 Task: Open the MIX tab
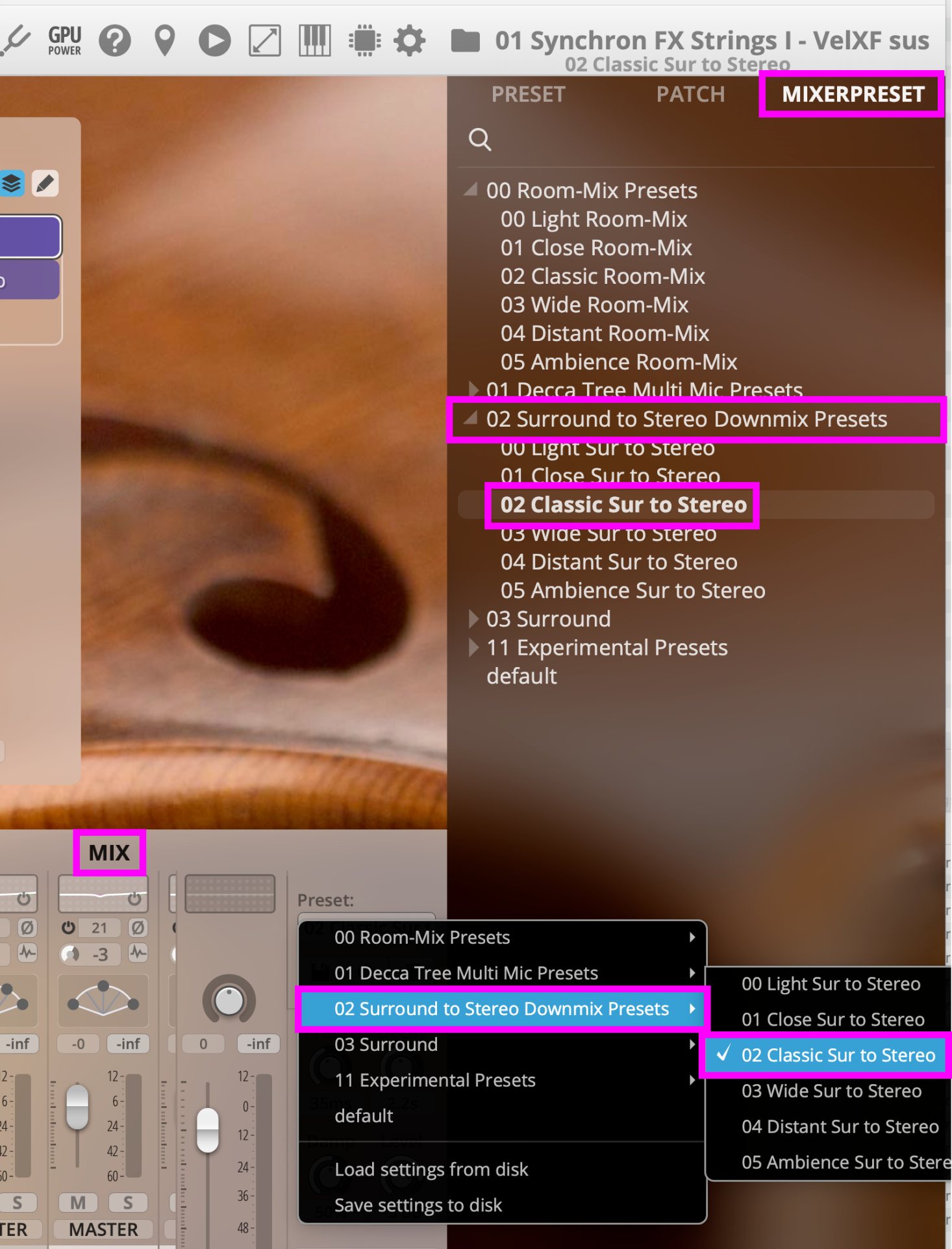pyautogui.click(x=109, y=853)
